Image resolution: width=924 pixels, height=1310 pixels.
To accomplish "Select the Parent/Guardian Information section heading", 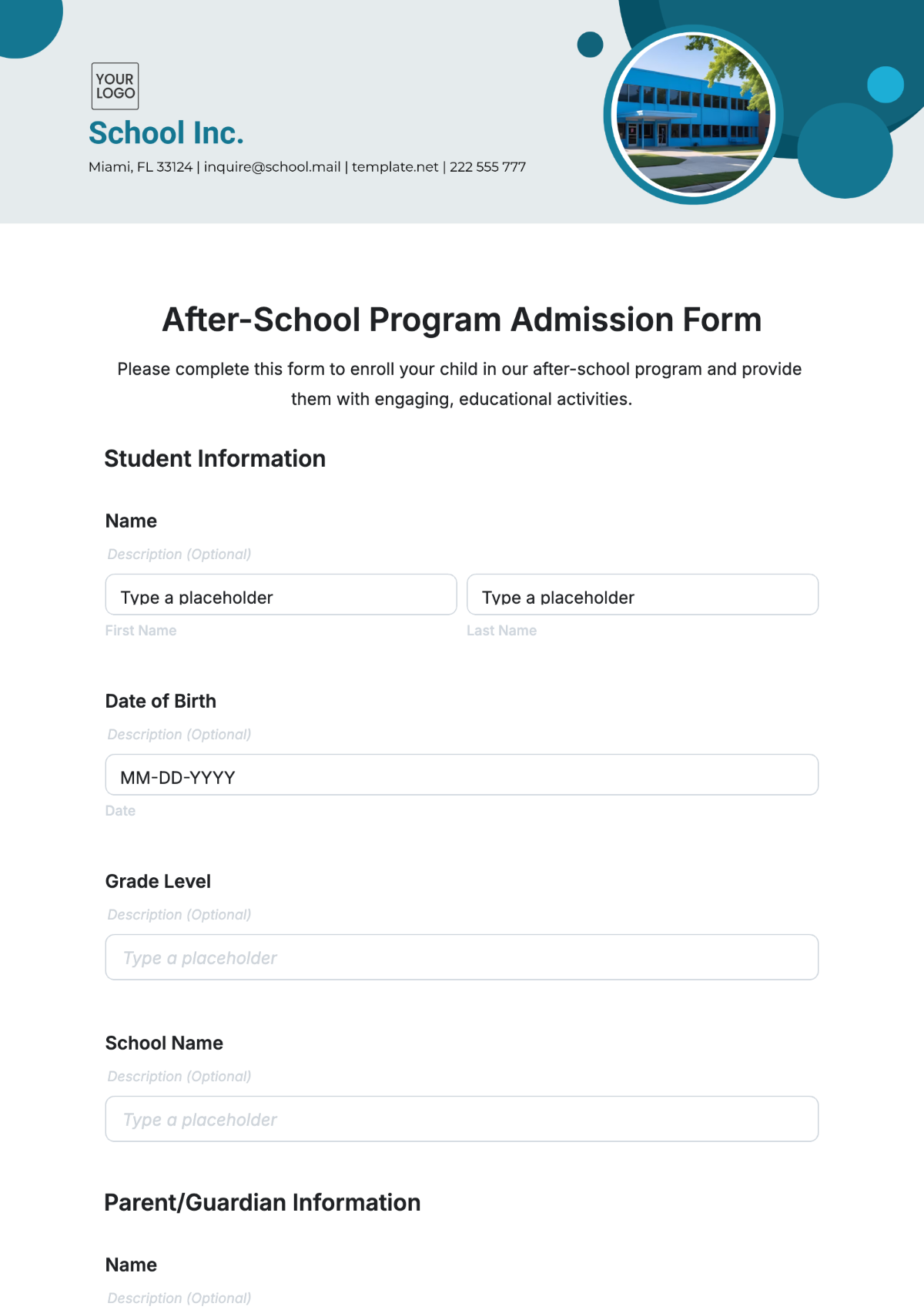I will tap(263, 1203).
